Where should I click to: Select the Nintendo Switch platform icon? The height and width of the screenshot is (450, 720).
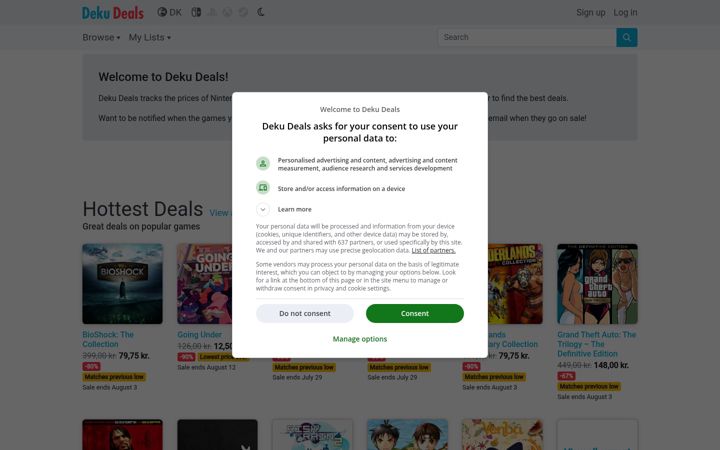tap(196, 12)
